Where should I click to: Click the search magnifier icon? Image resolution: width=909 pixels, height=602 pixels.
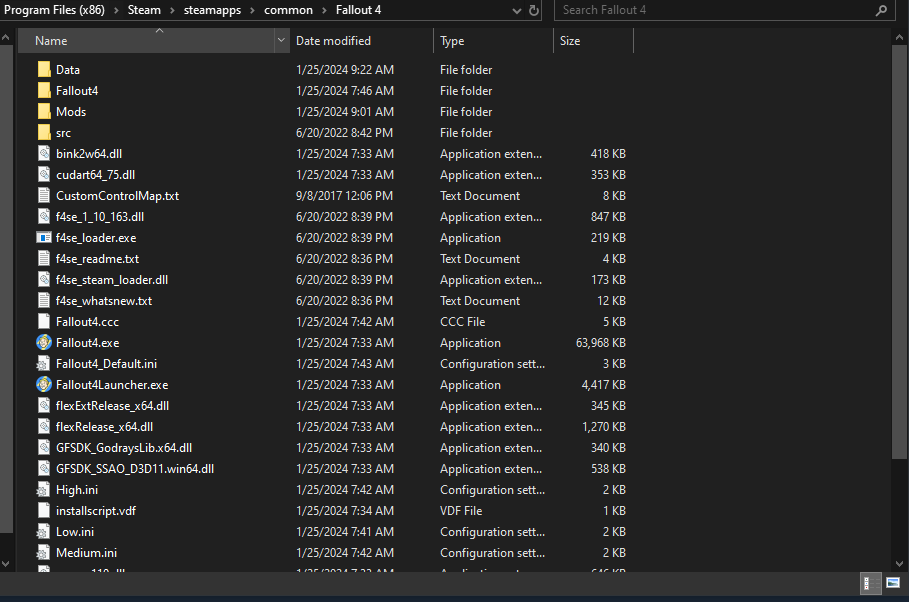pos(881,10)
